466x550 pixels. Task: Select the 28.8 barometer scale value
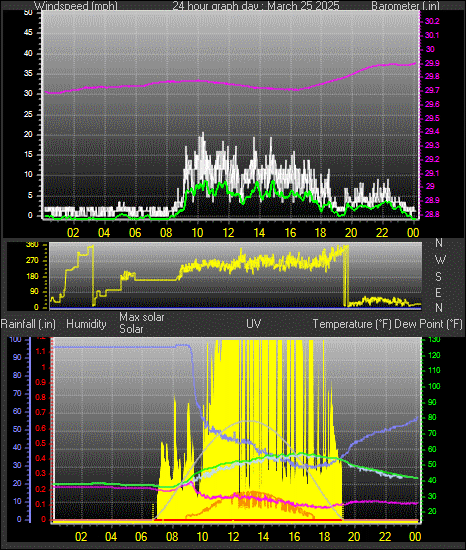coord(432,214)
